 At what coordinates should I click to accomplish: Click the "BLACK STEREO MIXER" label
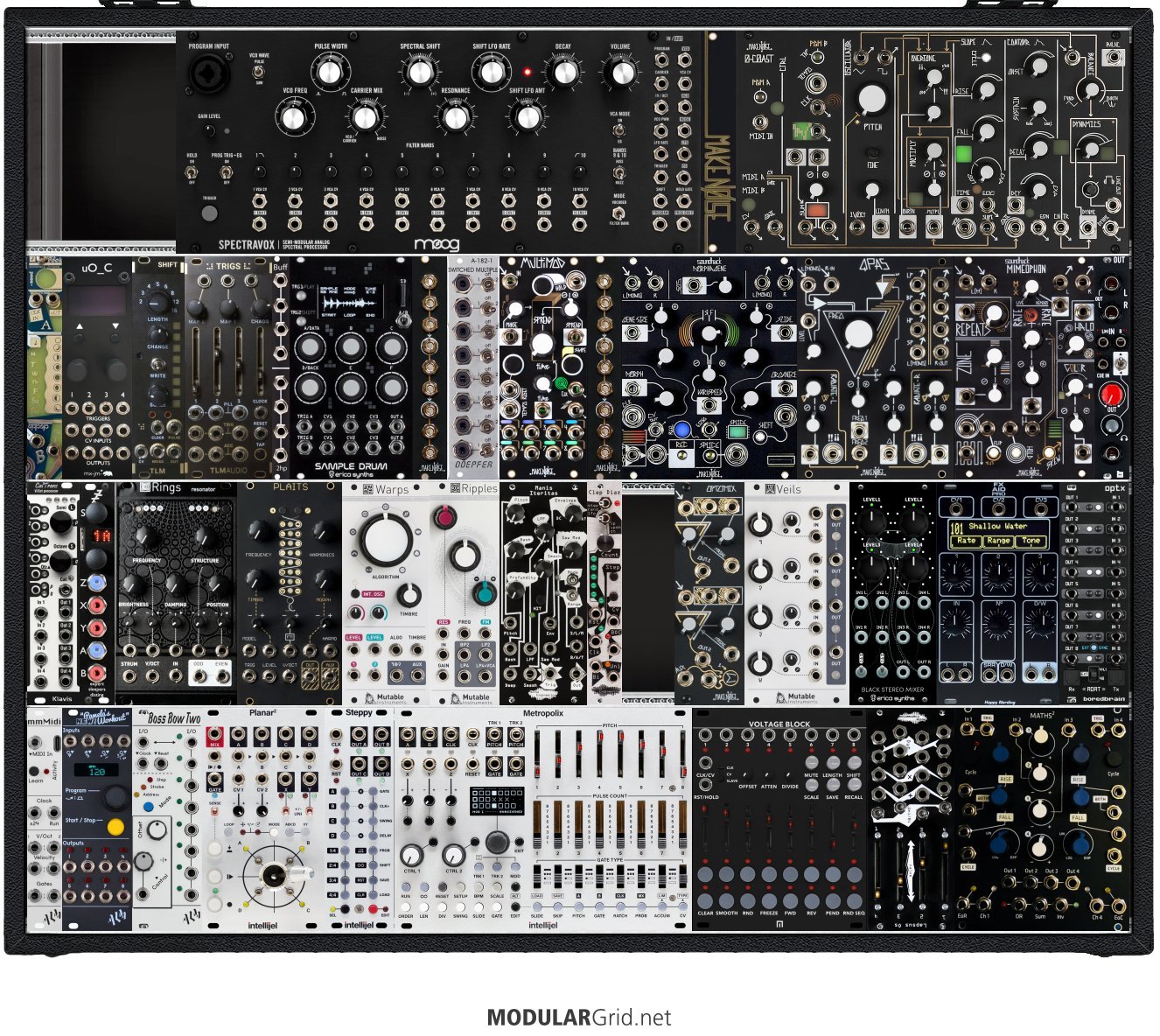coord(891,689)
